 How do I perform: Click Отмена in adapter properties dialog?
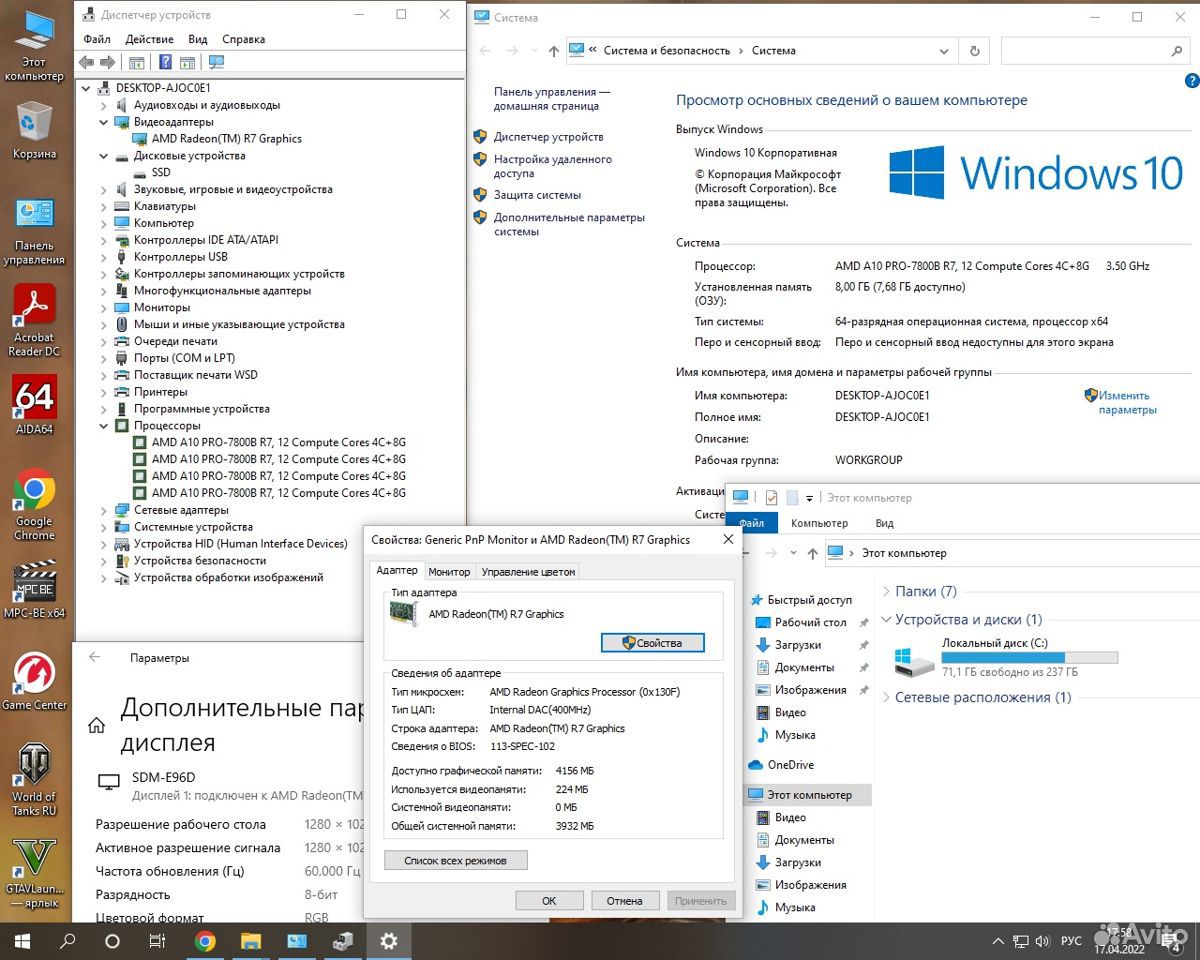pyautogui.click(x=625, y=900)
